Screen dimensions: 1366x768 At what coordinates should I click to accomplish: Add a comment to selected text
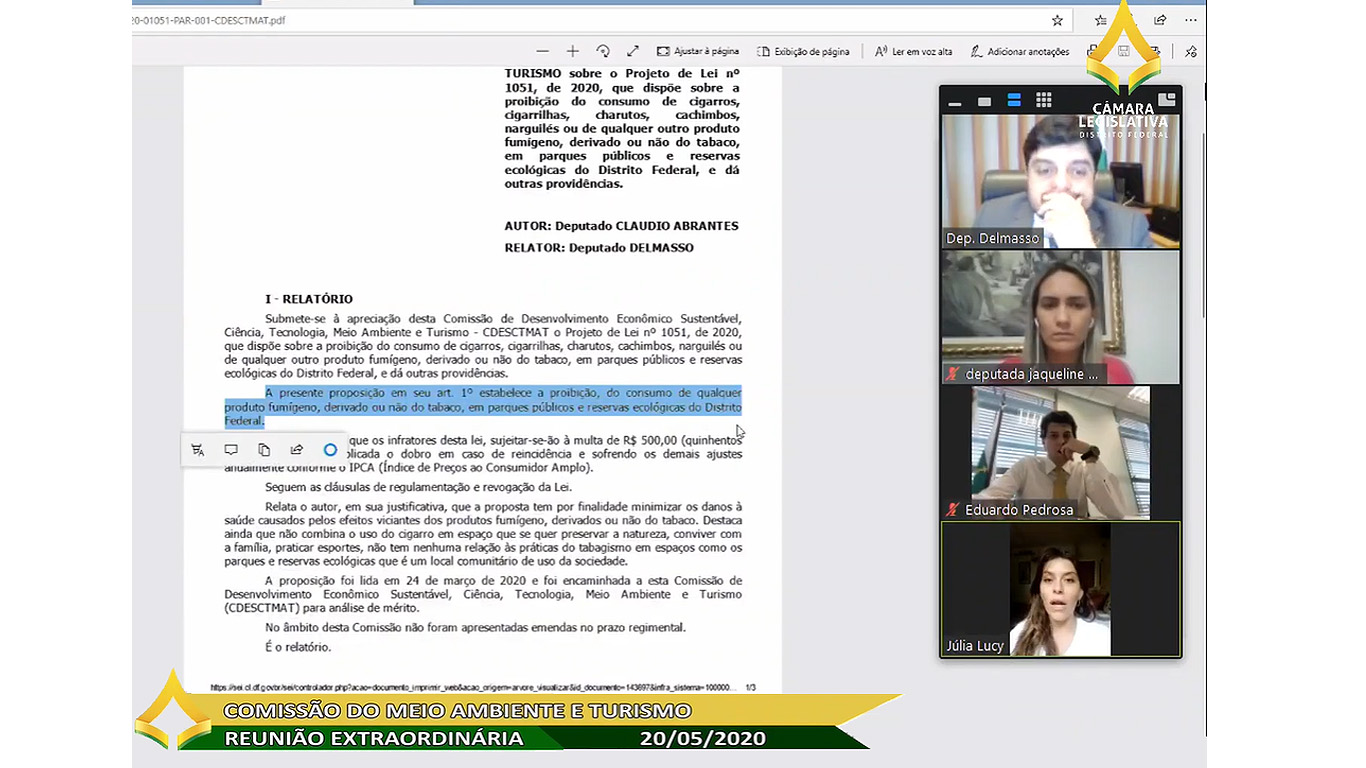click(x=231, y=450)
